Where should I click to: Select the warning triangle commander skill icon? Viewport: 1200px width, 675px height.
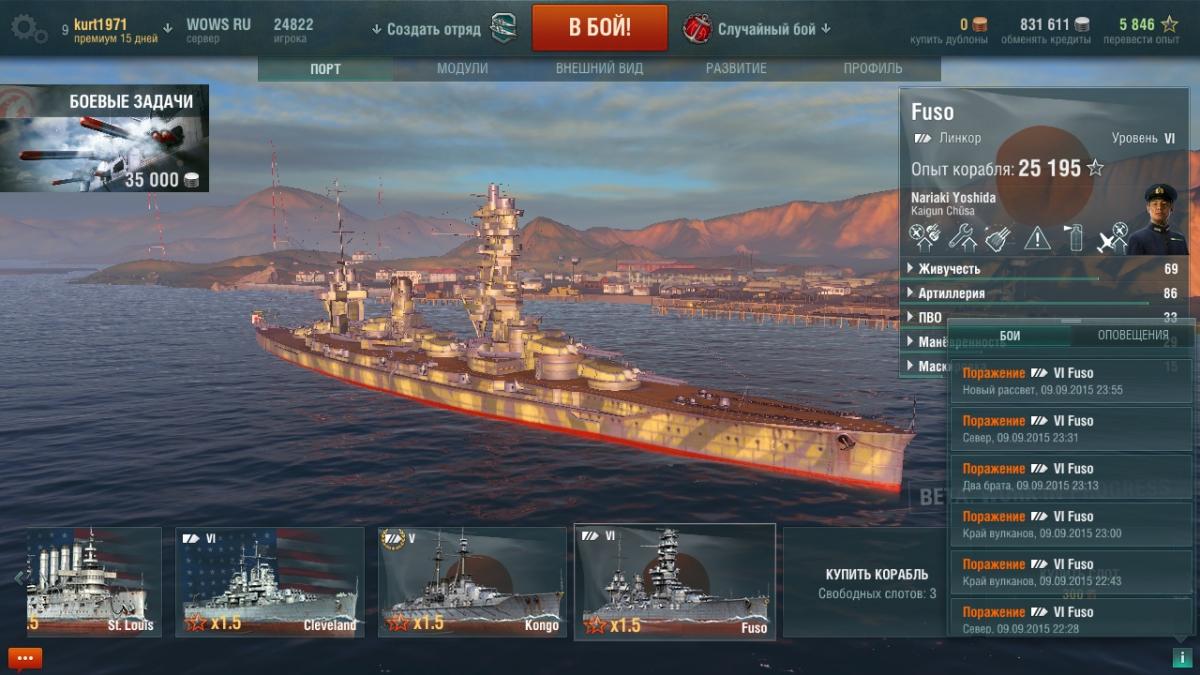click(1037, 237)
